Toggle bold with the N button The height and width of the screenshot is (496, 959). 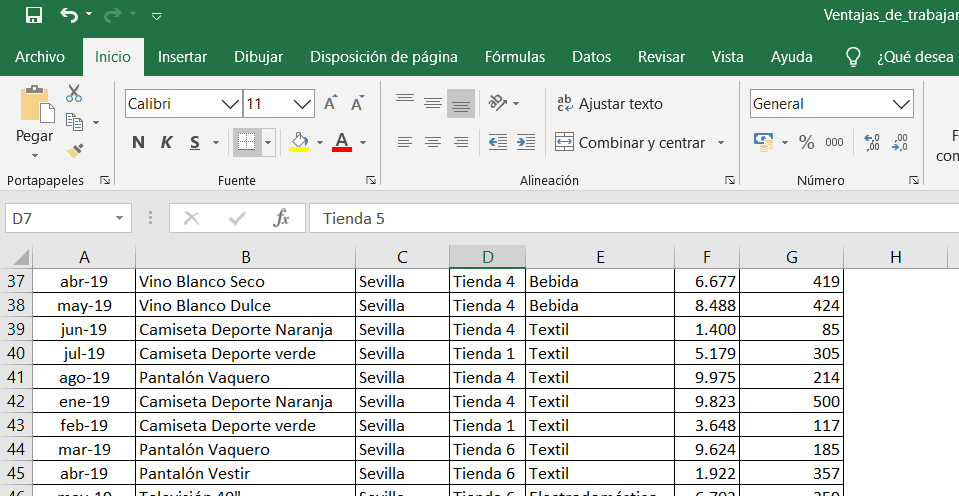tap(138, 143)
